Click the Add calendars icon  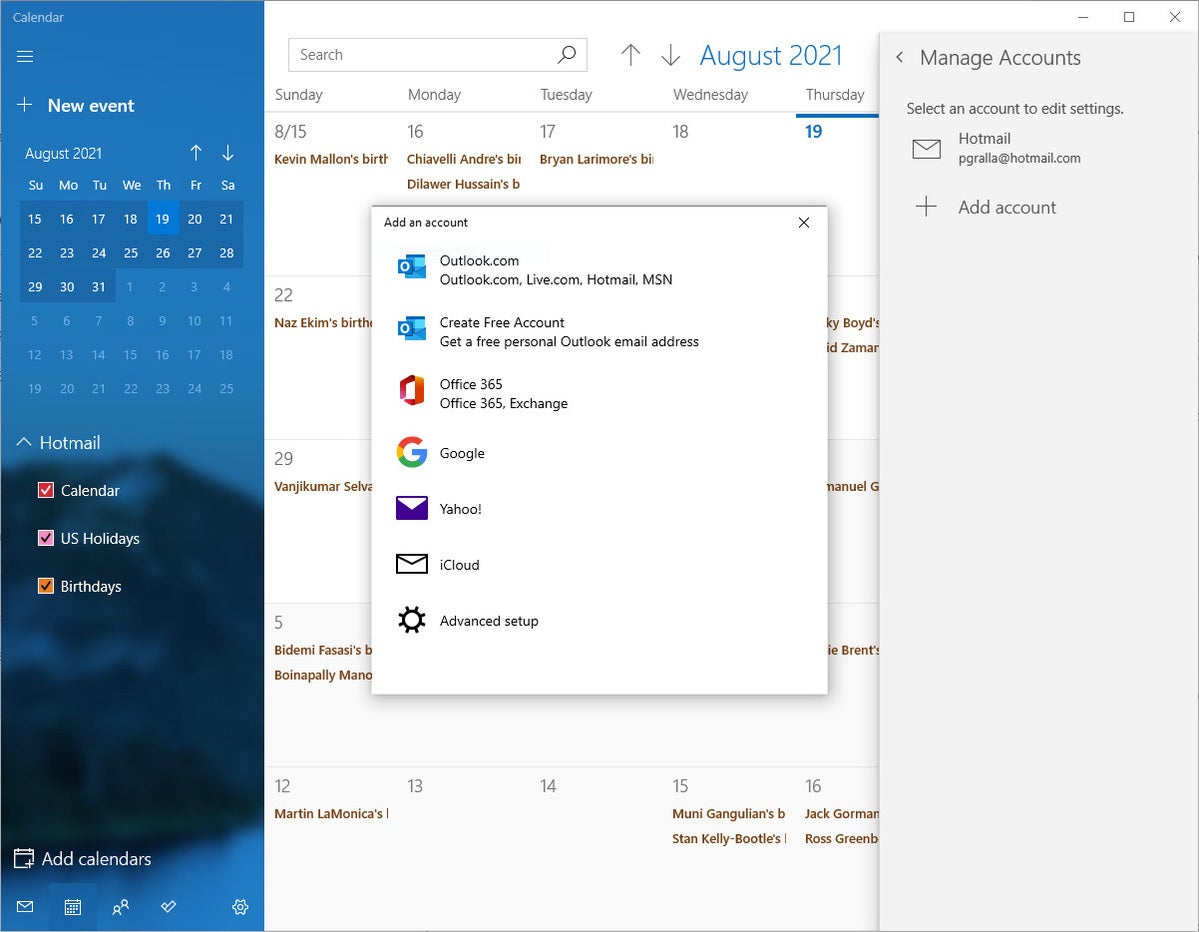[x=24, y=859]
